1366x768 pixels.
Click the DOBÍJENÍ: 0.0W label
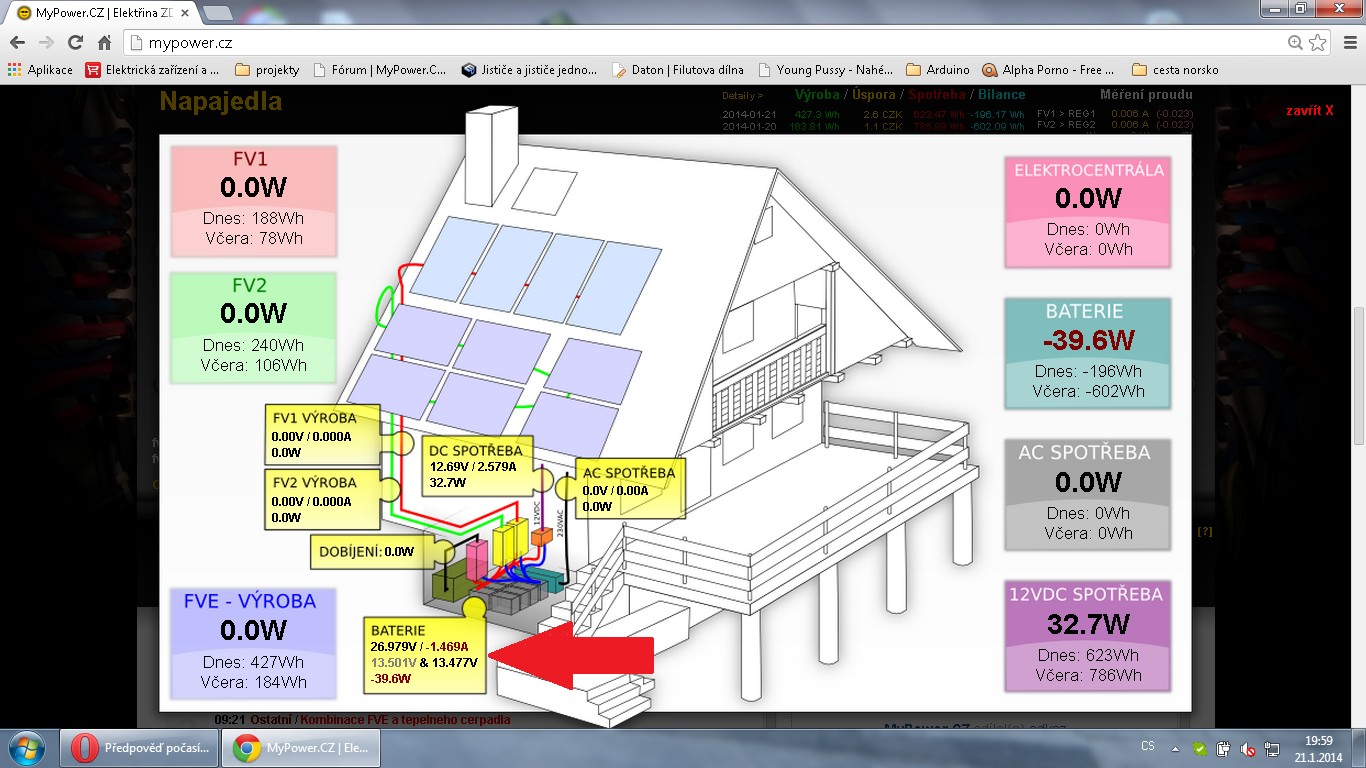pyautogui.click(x=373, y=551)
